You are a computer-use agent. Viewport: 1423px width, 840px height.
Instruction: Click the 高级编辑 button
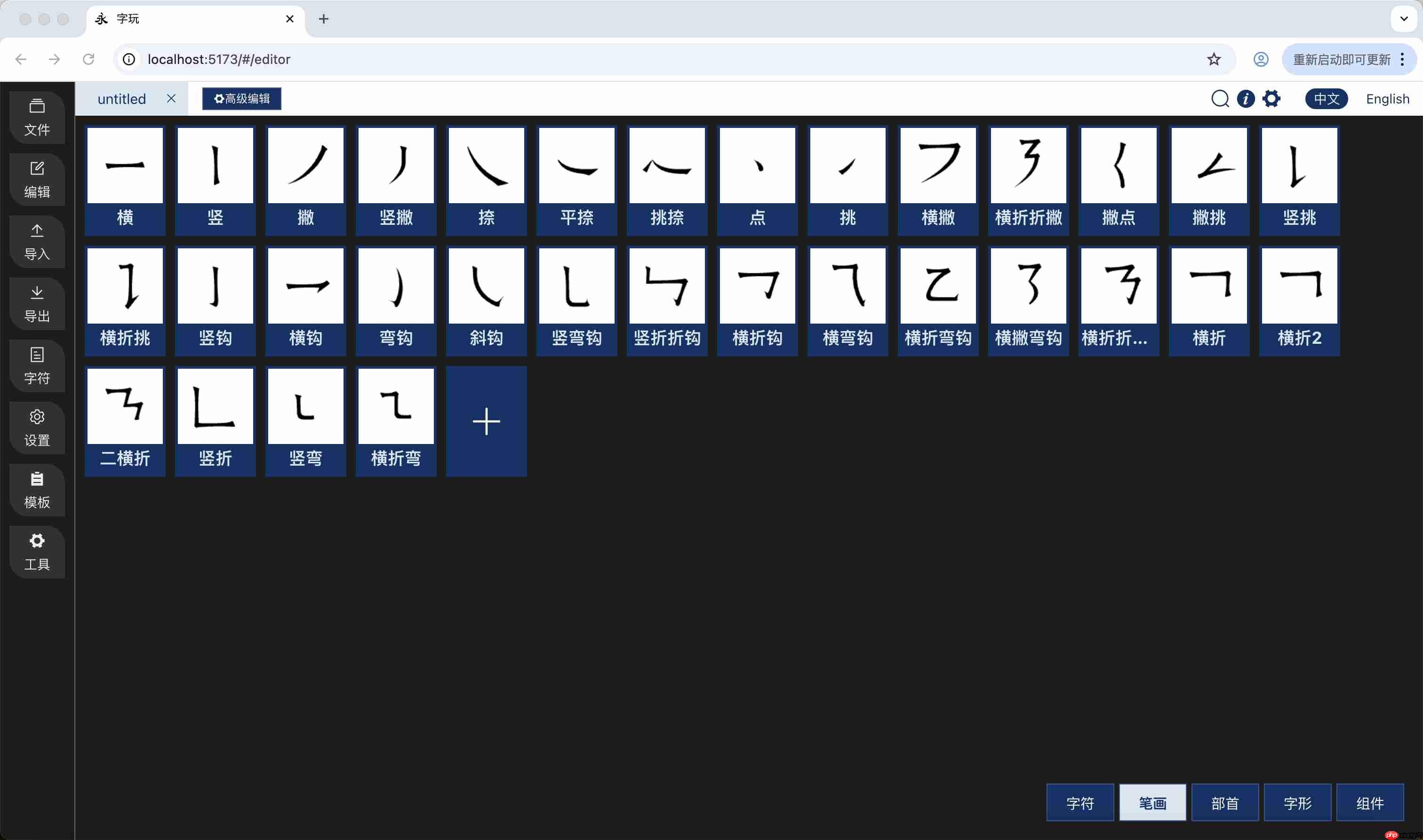(x=241, y=98)
